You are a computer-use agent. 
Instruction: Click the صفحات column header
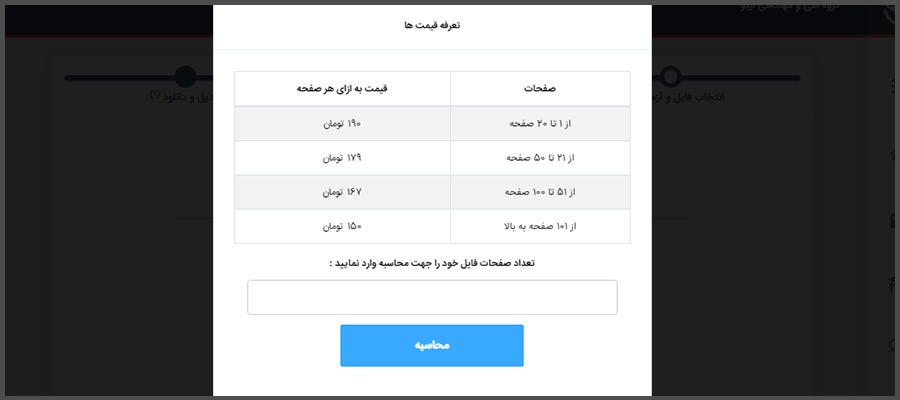pyautogui.click(x=540, y=89)
